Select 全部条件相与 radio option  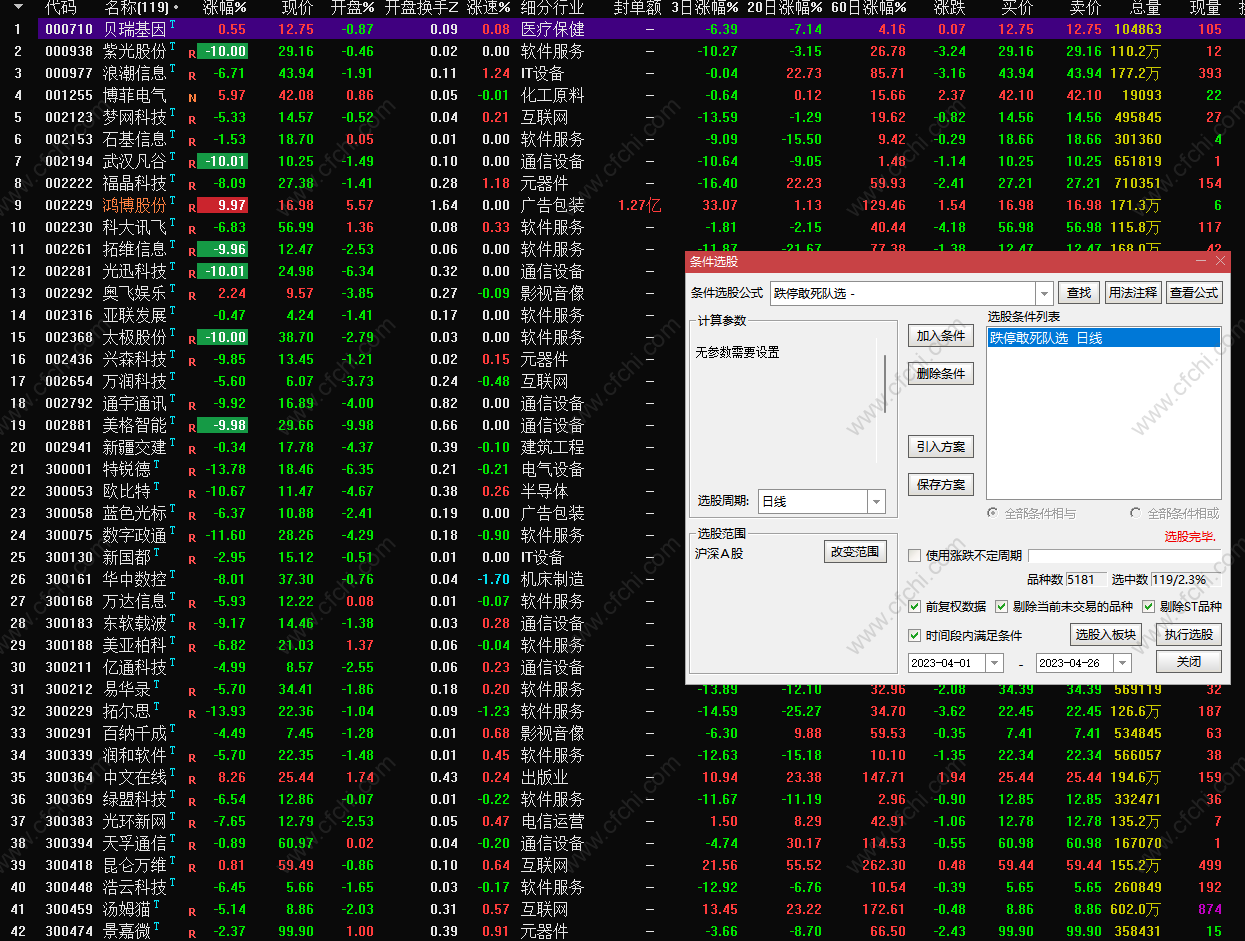[x=992, y=513]
